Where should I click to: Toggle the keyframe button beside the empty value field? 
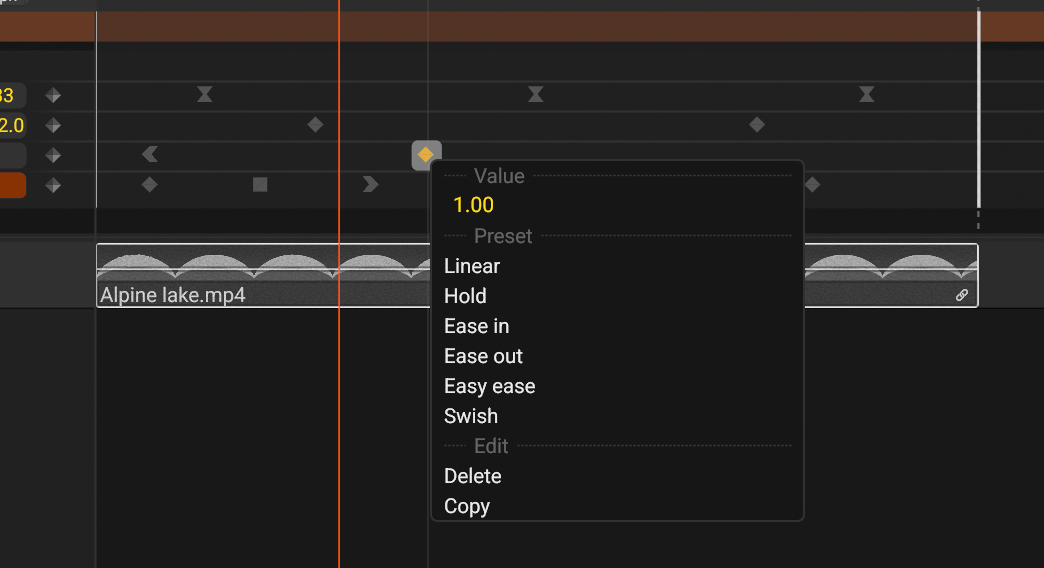pos(53,156)
